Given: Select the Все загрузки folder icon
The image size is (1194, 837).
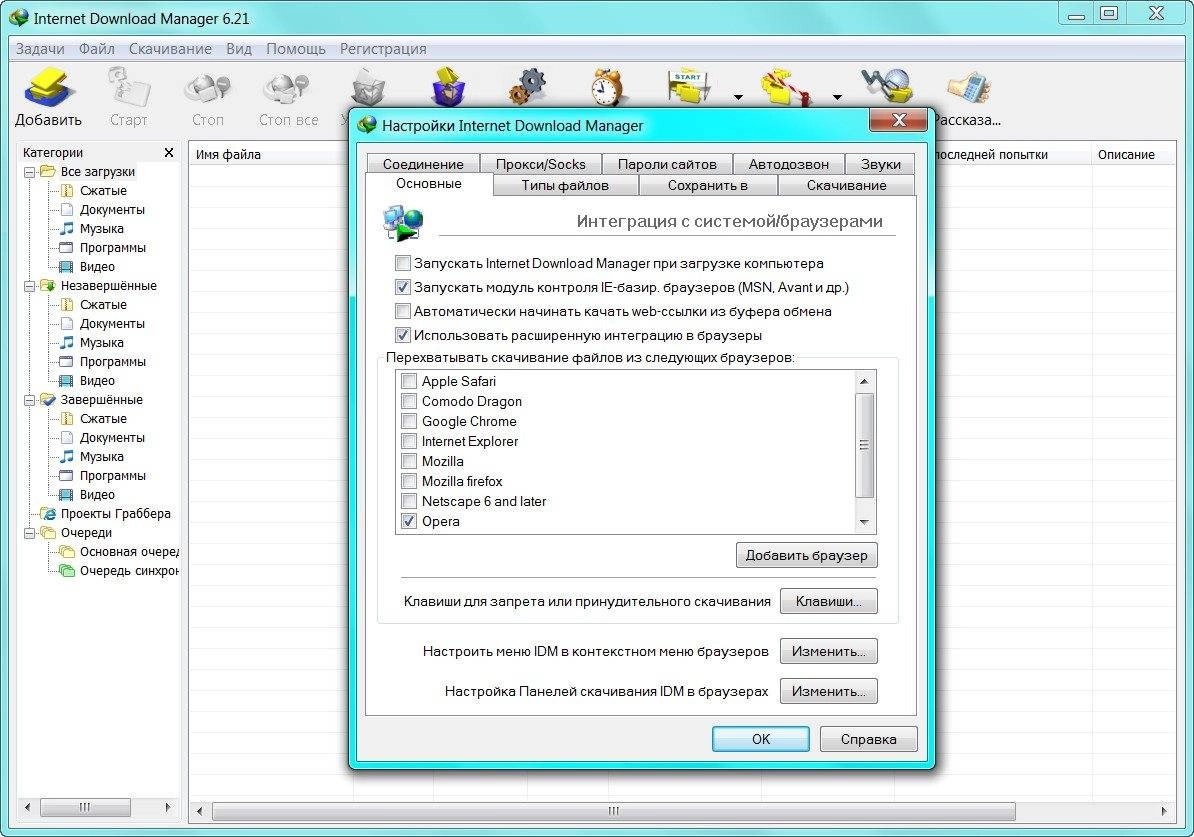Looking at the screenshot, I should point(48,171).
